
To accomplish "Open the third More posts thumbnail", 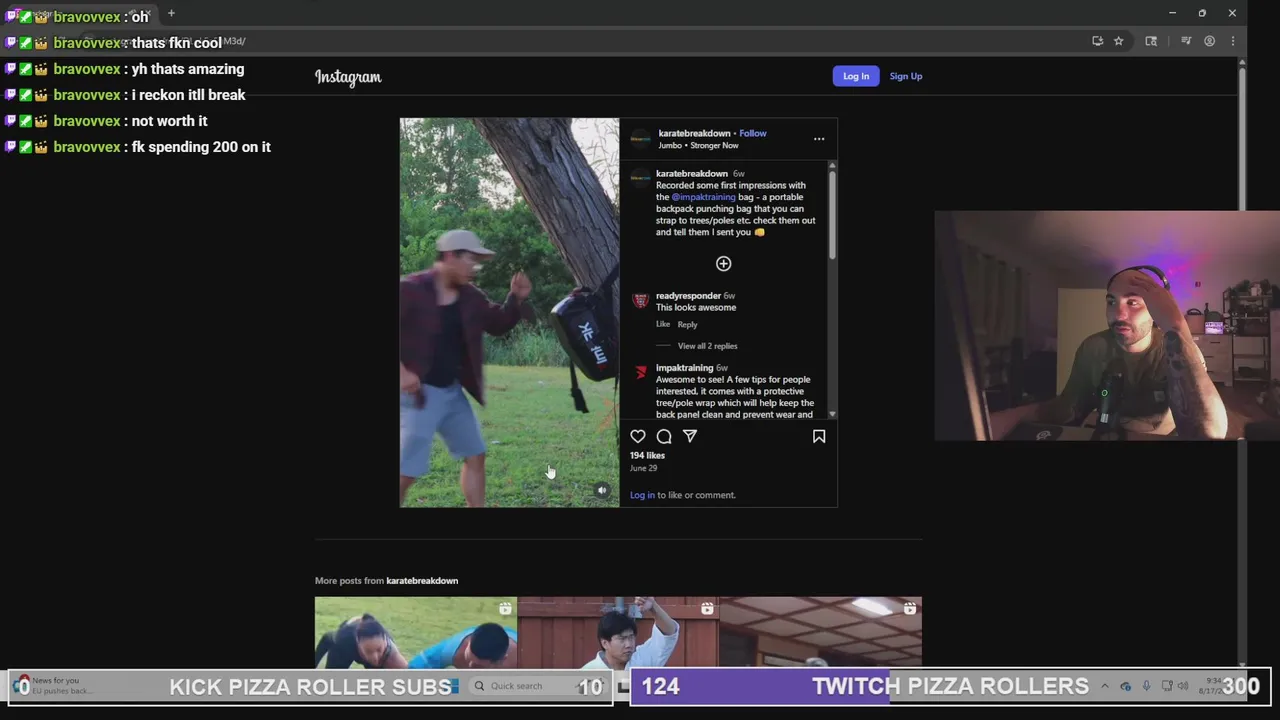I will [x=821, y=632].
